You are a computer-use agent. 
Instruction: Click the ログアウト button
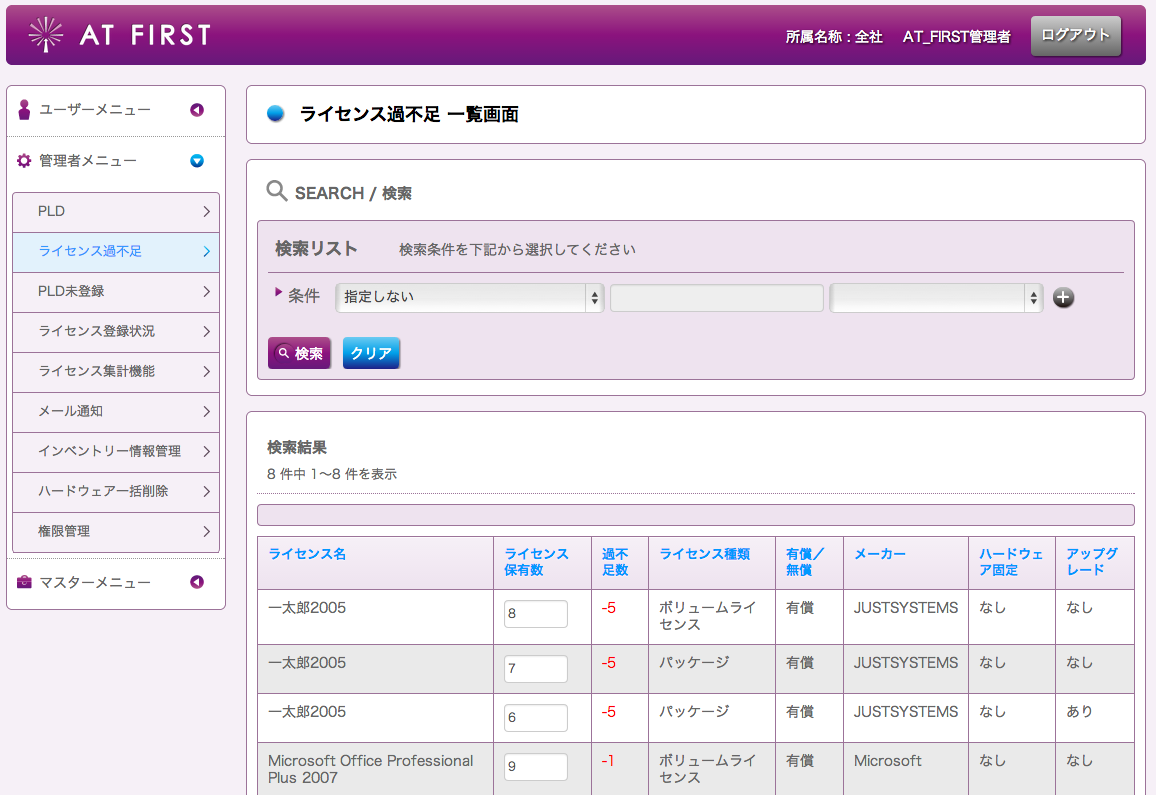coord(1076,35)
